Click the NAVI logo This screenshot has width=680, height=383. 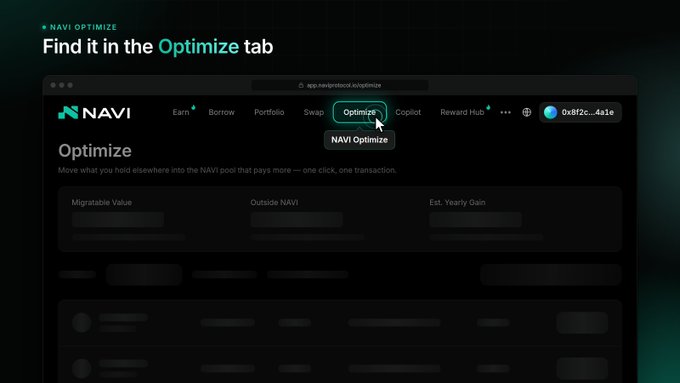click(x=94, y=113)
